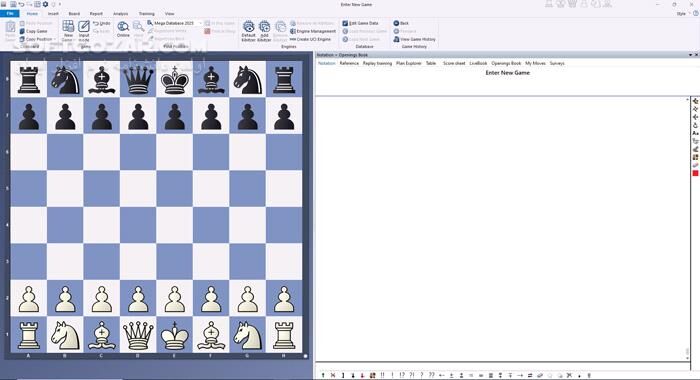Select the Surveys tab
The image size is (700, 380).
click(557, 63)
